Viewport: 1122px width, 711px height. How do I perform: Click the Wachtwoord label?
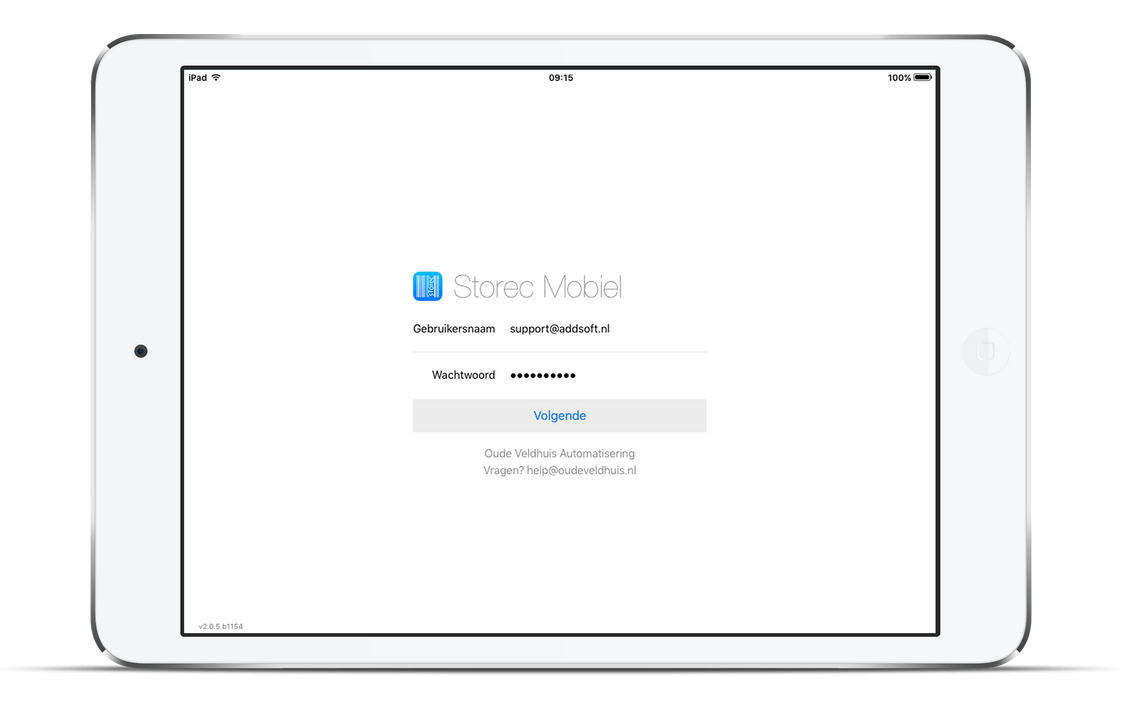click(463, 375)
